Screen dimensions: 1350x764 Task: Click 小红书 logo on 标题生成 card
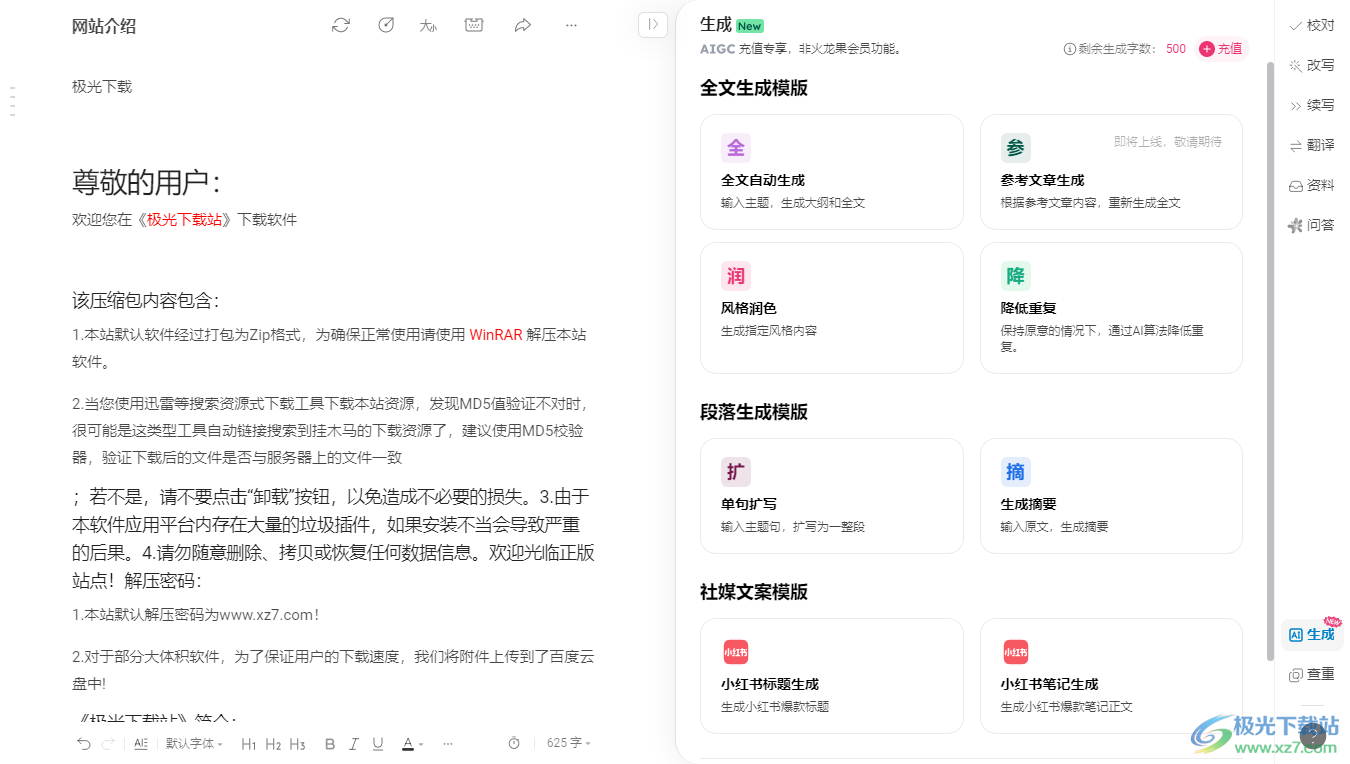tap(736, 652)
